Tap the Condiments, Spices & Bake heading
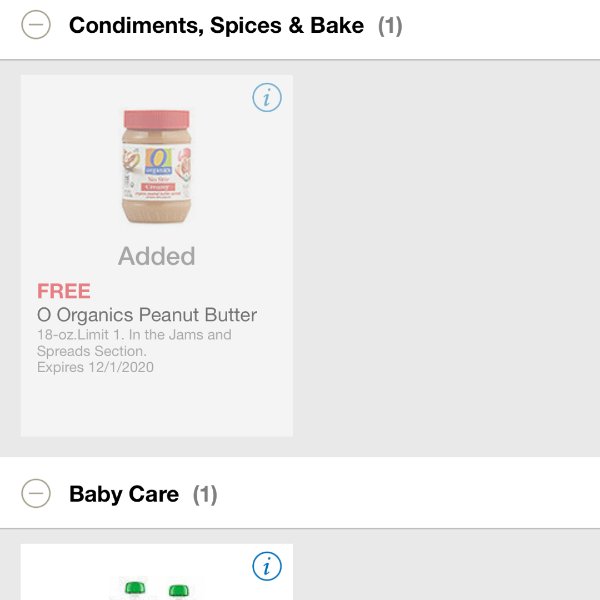 coord(216,25)
